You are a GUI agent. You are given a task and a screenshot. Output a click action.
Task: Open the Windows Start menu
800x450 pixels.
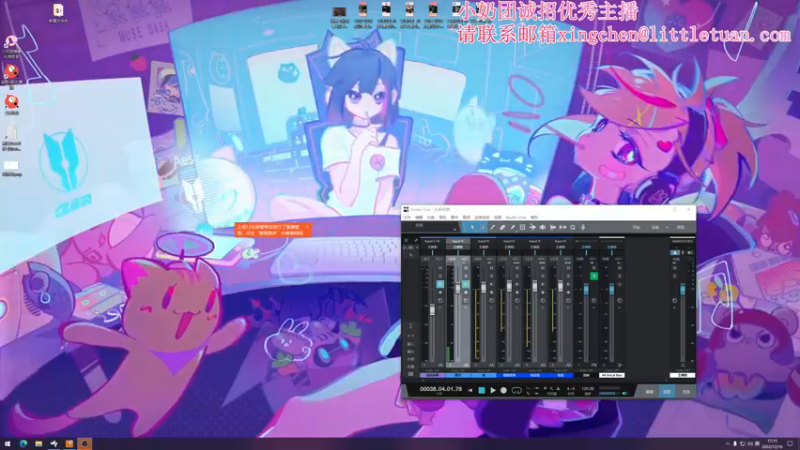click(7, 444)
